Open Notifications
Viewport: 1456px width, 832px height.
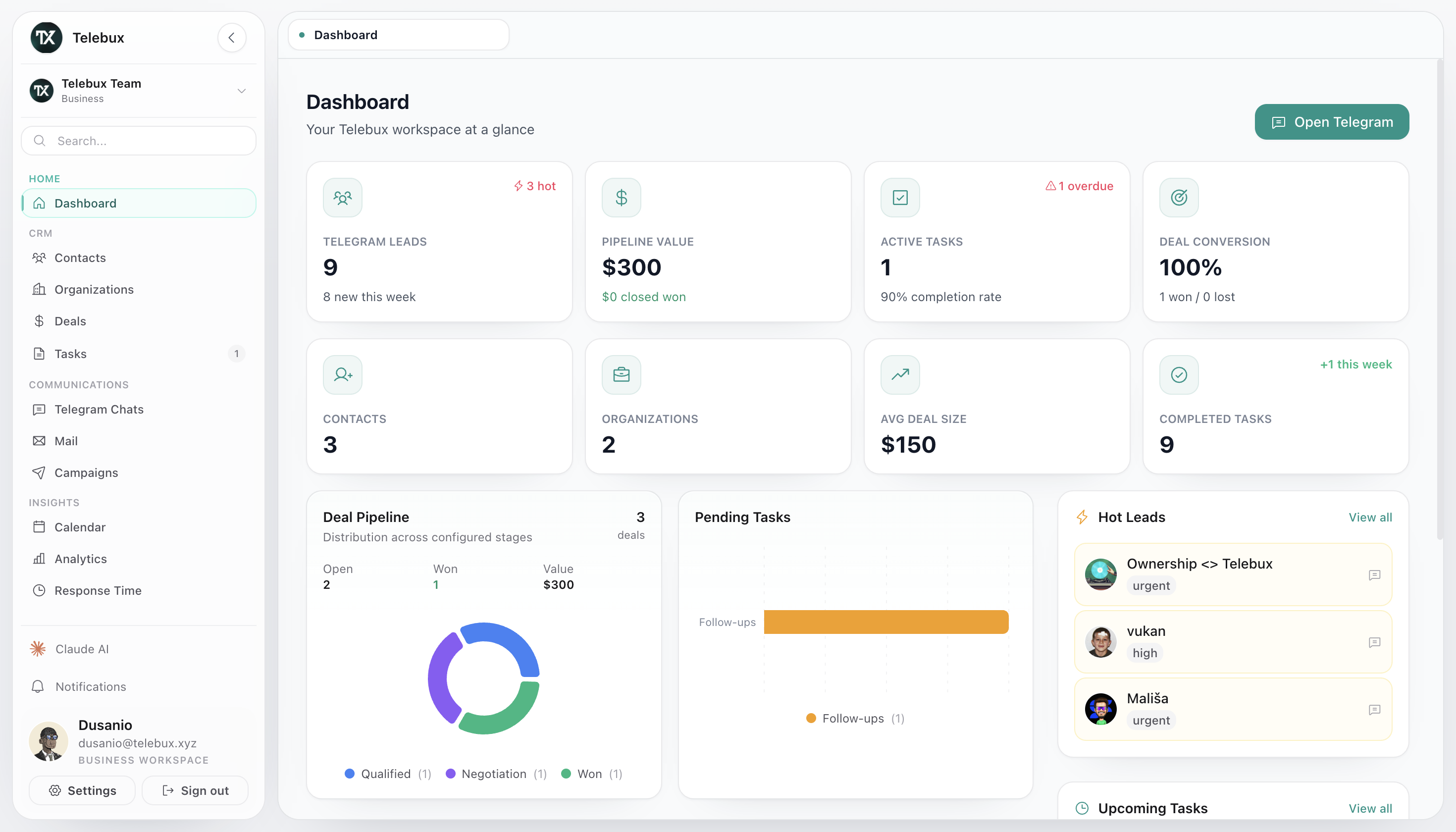coord(139,687)
